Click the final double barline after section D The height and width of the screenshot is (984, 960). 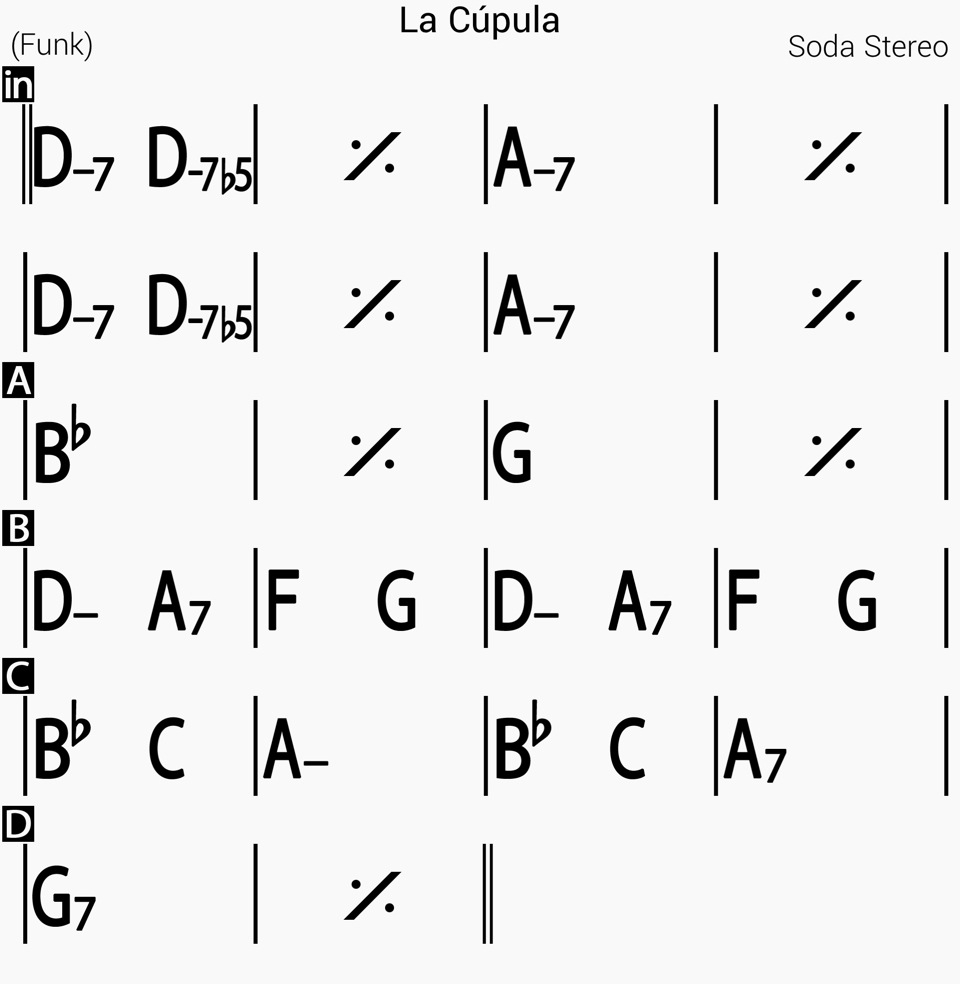coord(488,894)
